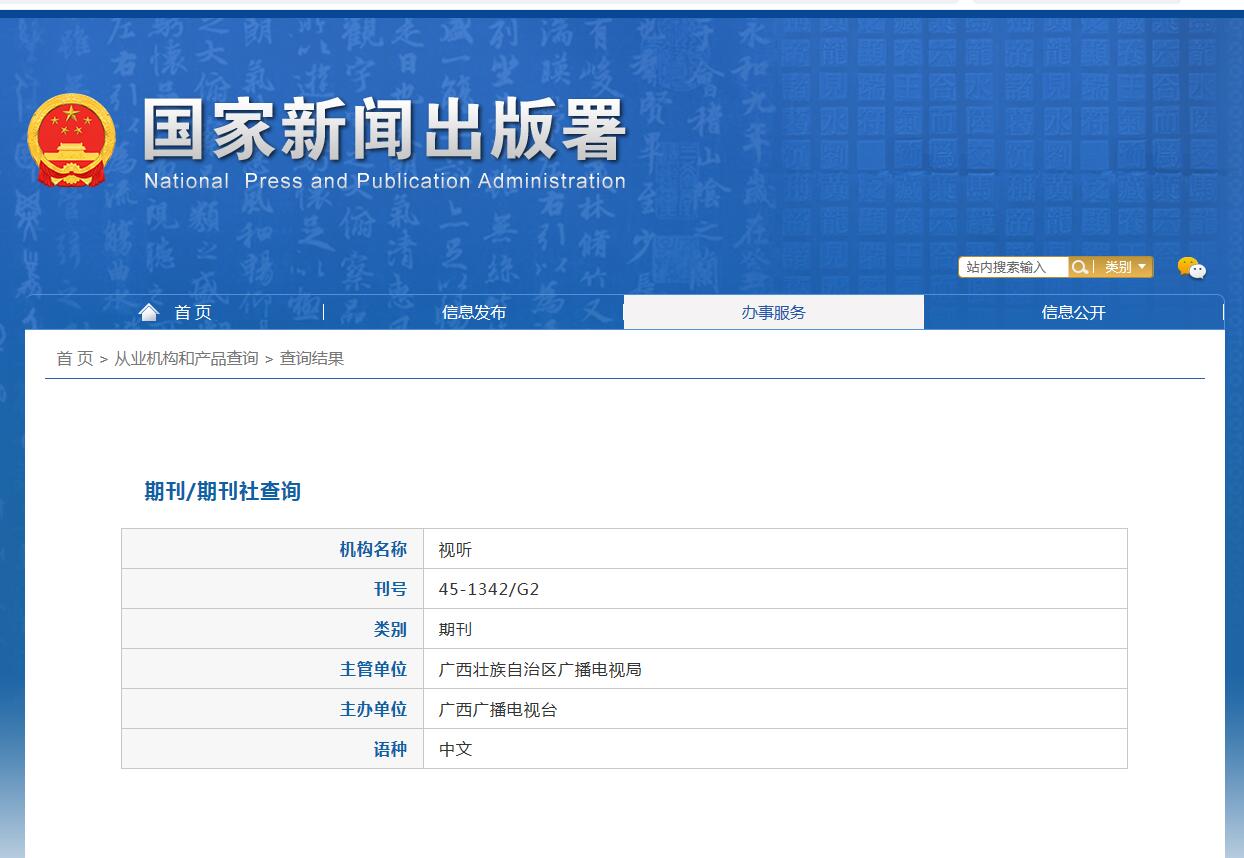Click 广西壮族自治区广播电视局 in the table

click(540, 668)
